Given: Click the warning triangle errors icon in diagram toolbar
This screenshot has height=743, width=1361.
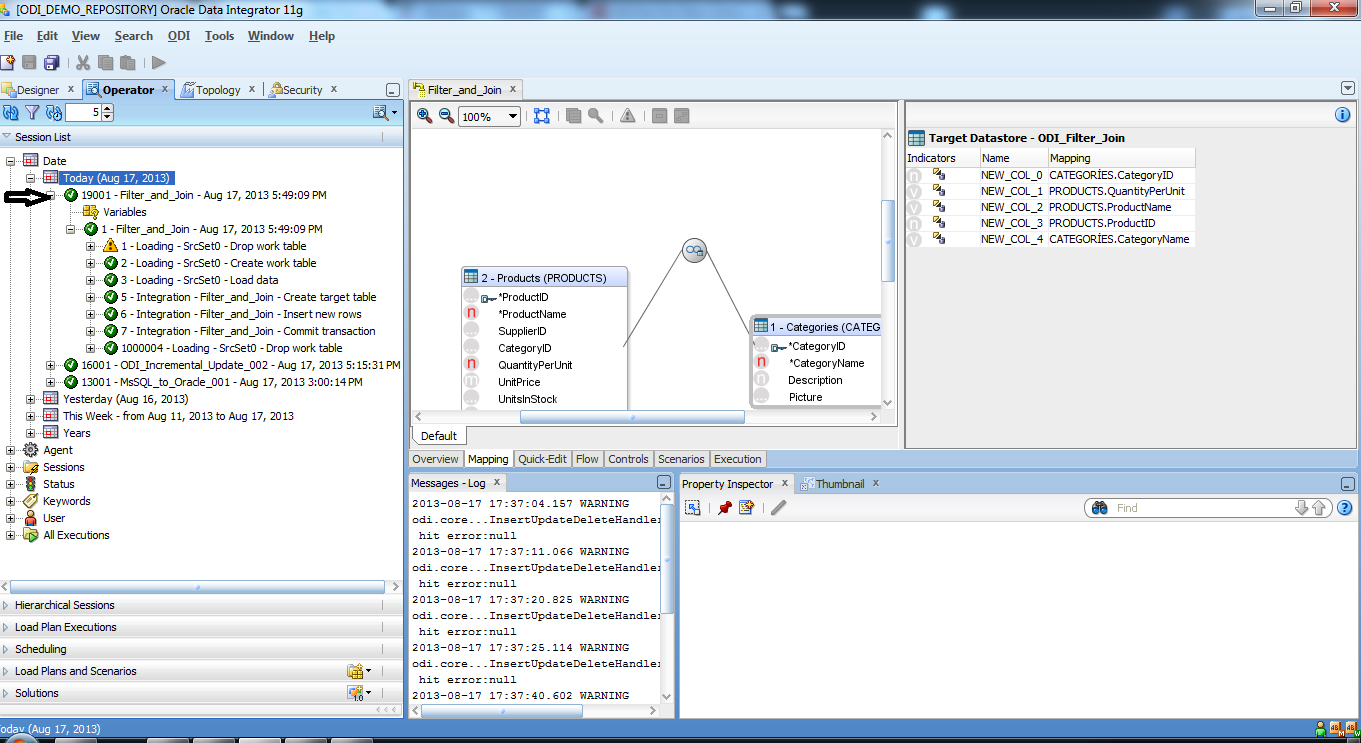Looking at the screenshot, I should (x=628, y=116).
